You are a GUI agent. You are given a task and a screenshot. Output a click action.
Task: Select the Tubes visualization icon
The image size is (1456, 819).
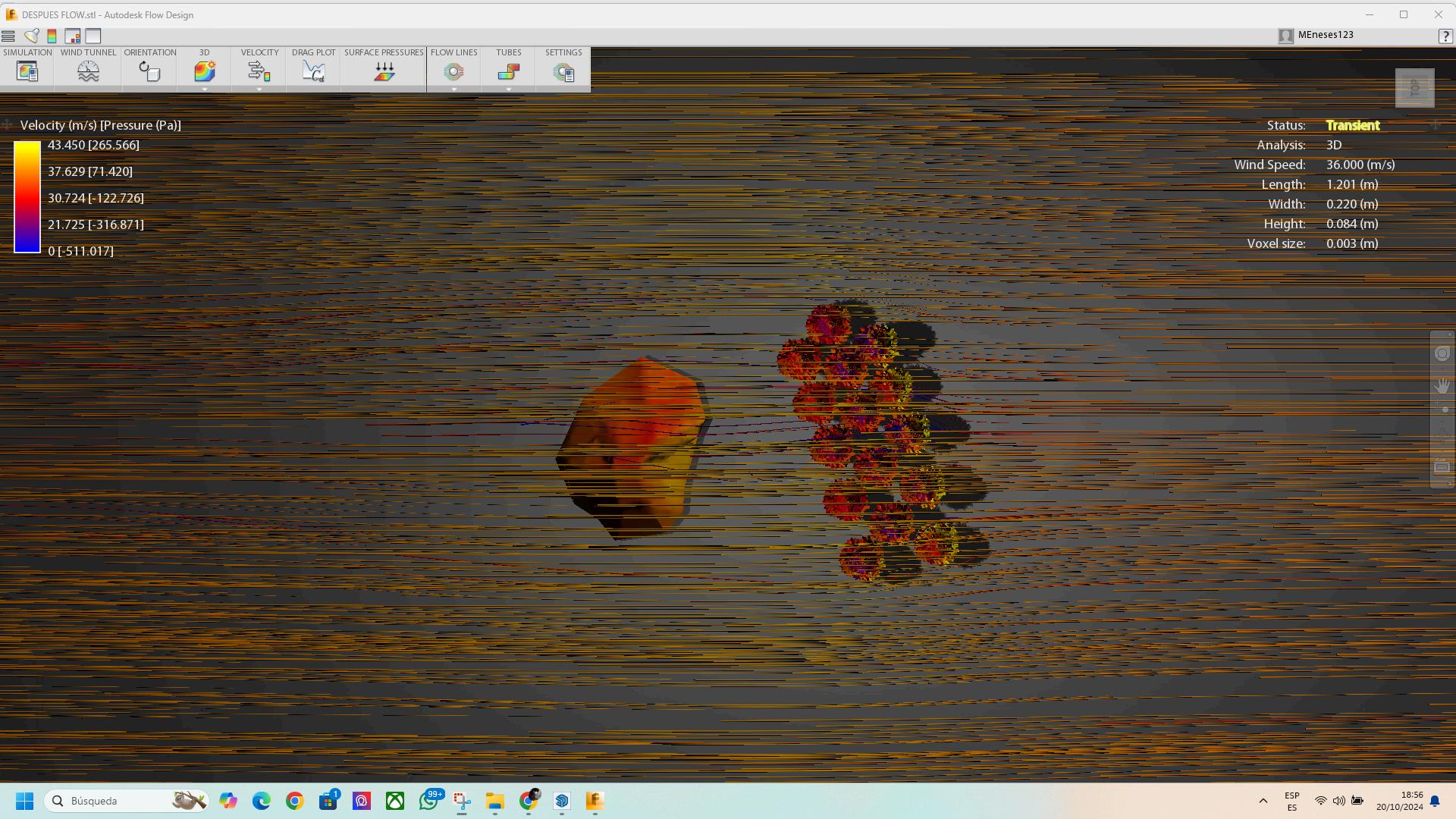tap(509, 71)
